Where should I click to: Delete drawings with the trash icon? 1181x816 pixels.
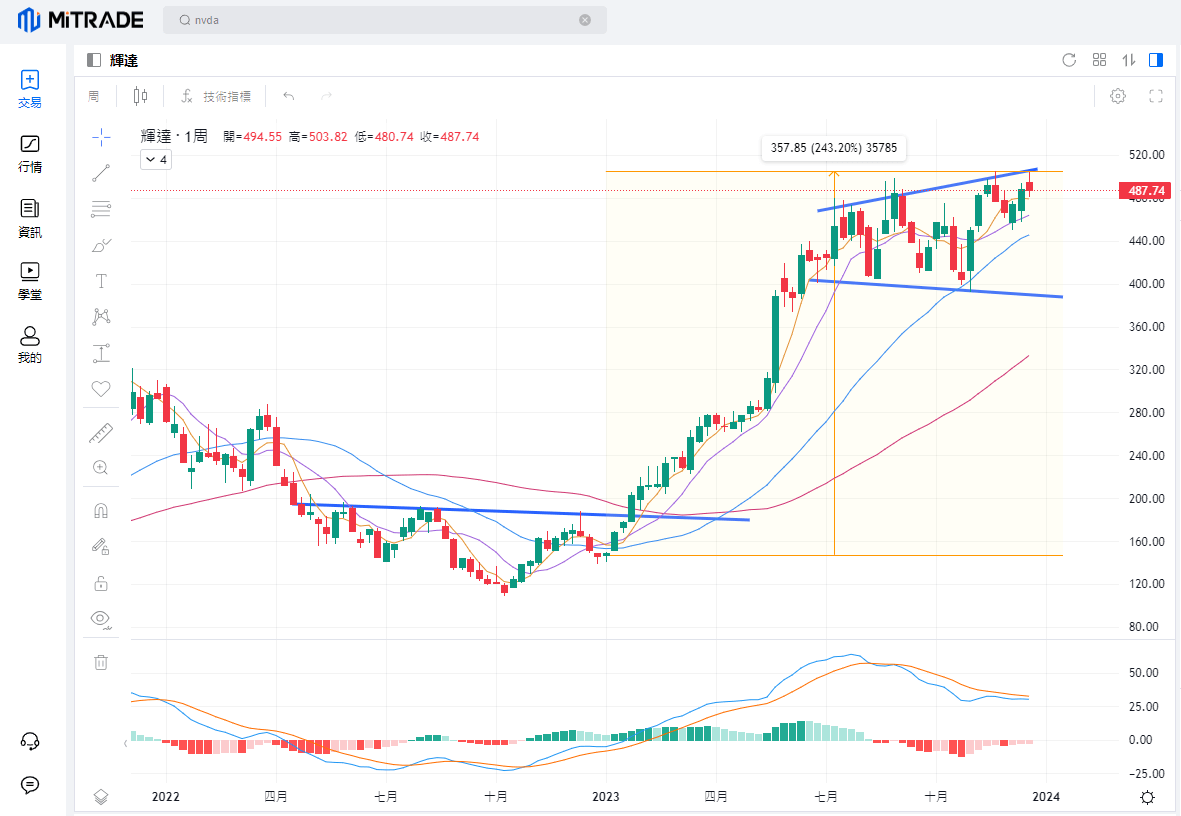tap(101, 662)
